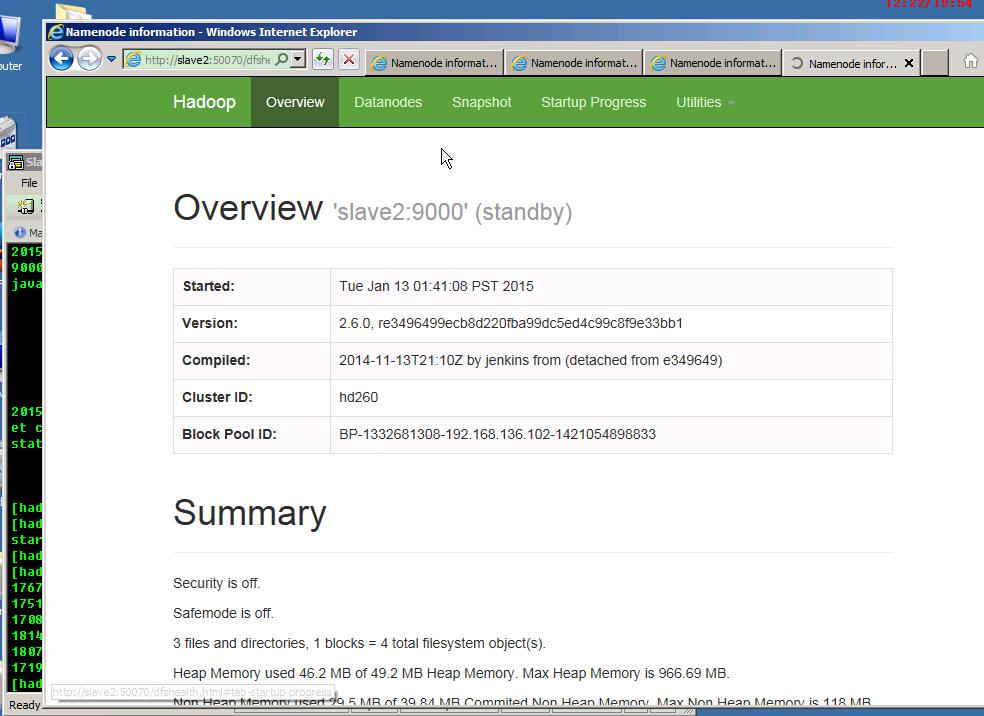Click the browser Forward arrow button
This screenshot has width=984, height=716.
pos(90,59)
